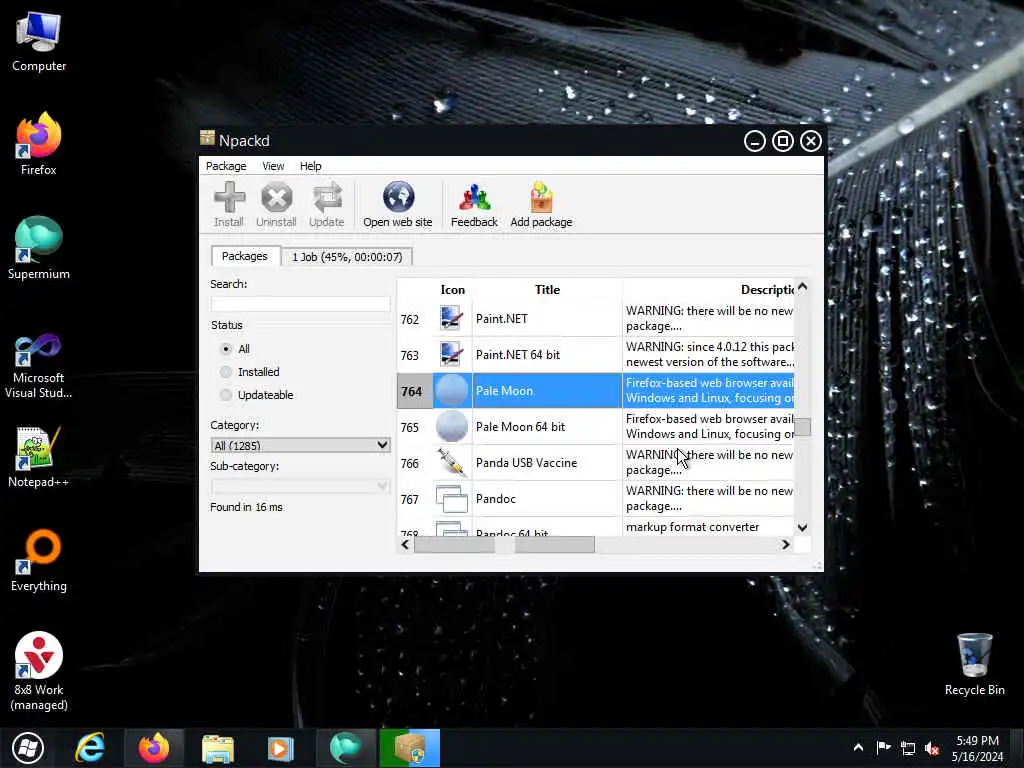
Task: Sort by the Title column header
Action: click(x=547, y=289)
